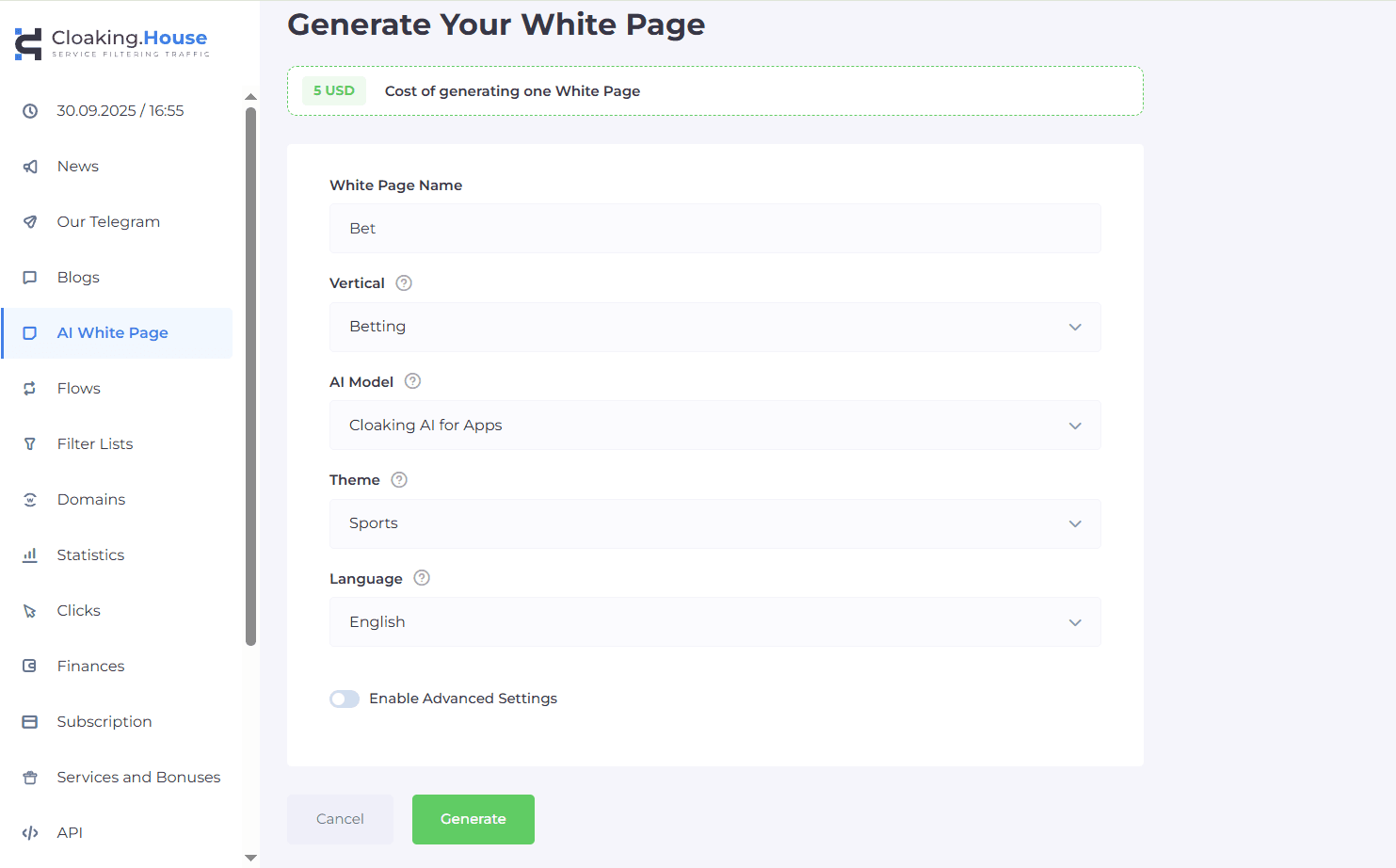
Task: Select the News megaphone icon in sidebar
Action: point(30,166)
